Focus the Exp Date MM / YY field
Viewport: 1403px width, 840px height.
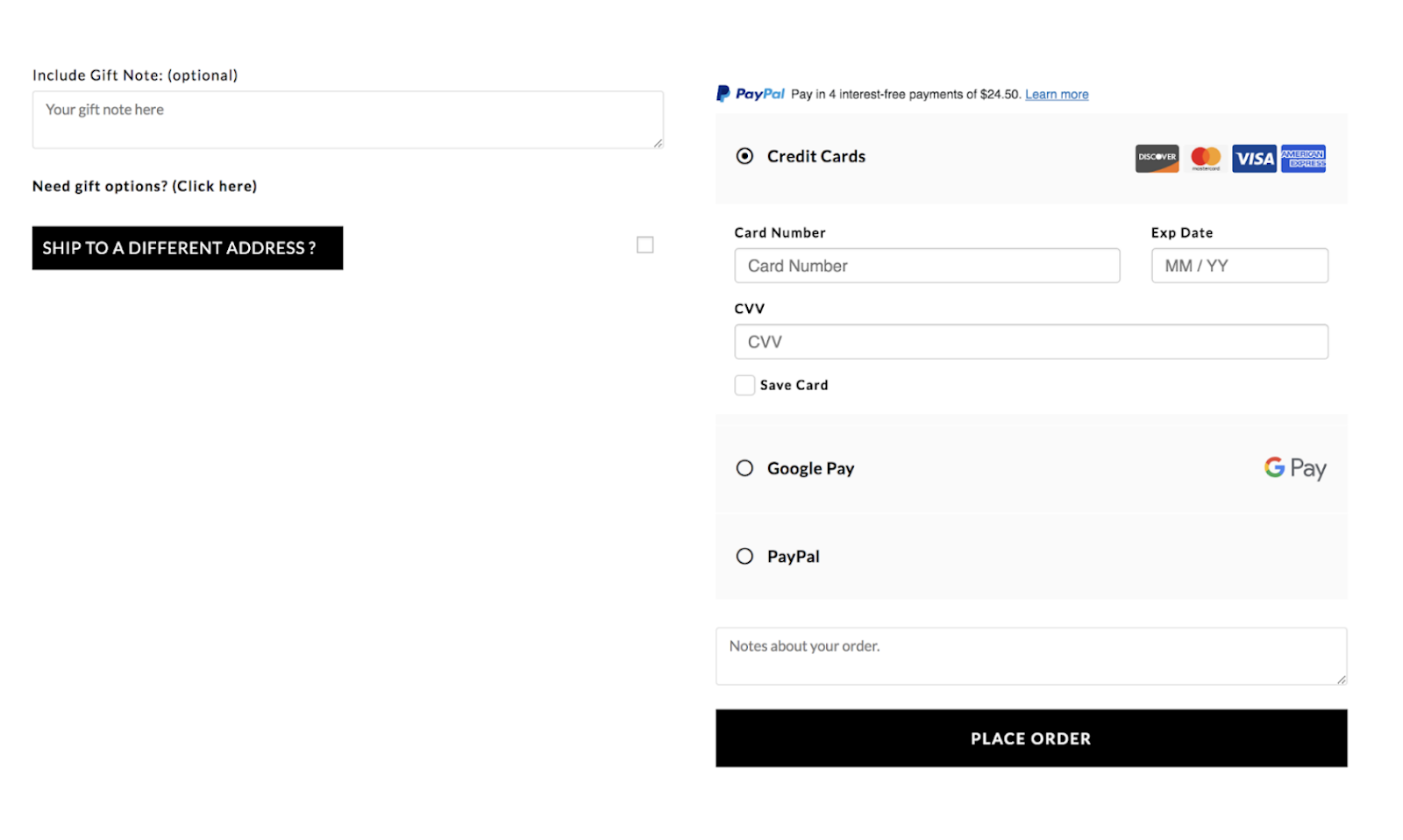click(x=1240, y=266)
